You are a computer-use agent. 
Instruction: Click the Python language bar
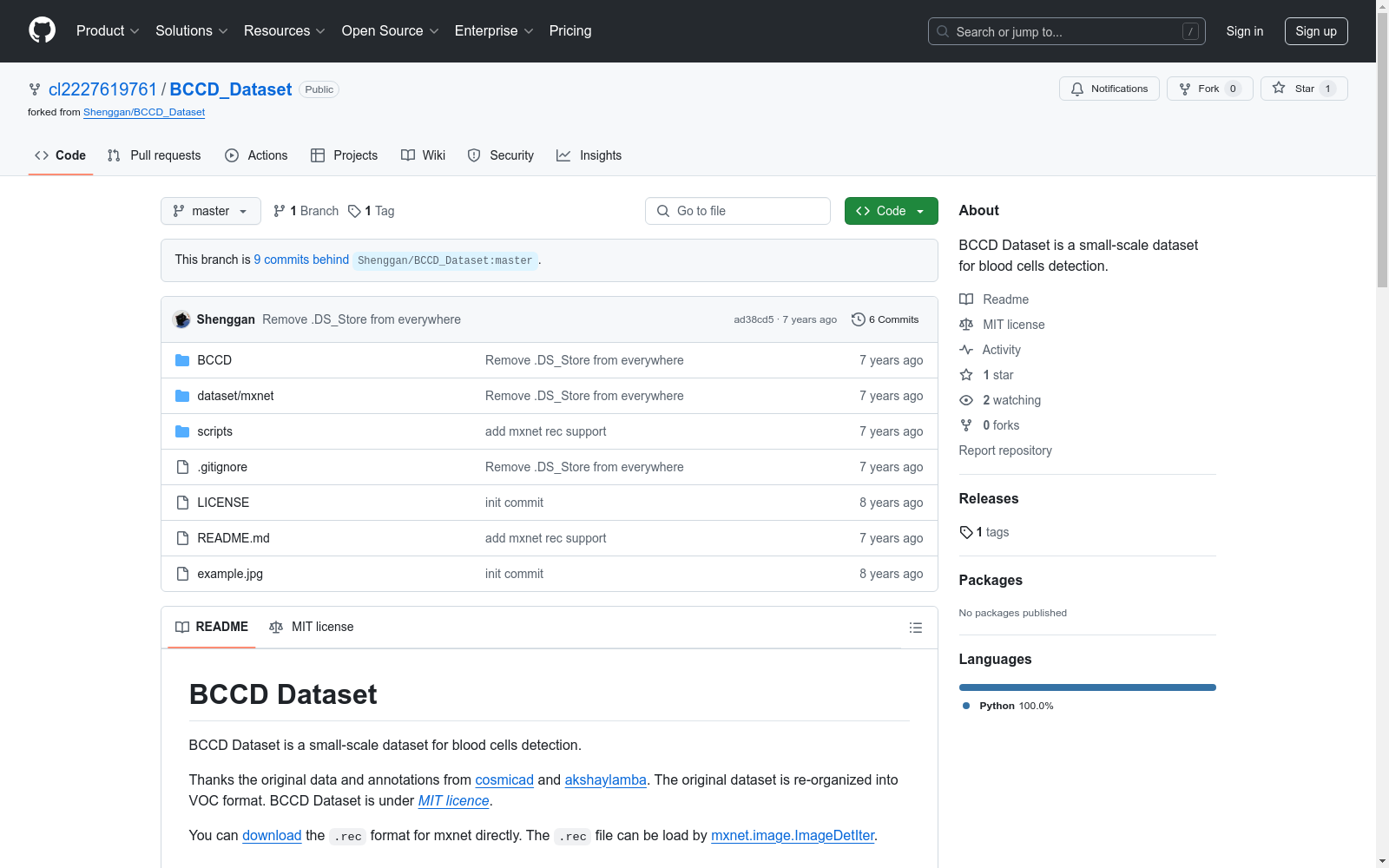click(1088, 687)
